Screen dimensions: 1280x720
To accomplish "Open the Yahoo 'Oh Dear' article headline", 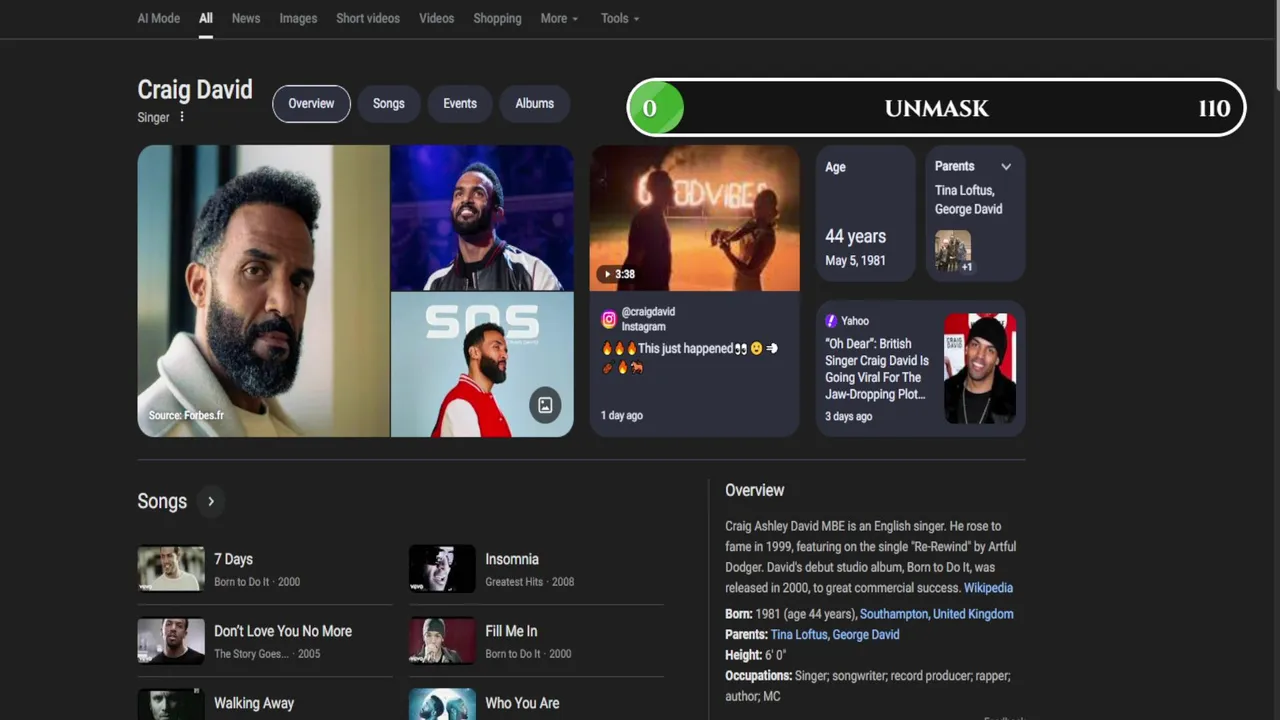I will click(877, 369).
